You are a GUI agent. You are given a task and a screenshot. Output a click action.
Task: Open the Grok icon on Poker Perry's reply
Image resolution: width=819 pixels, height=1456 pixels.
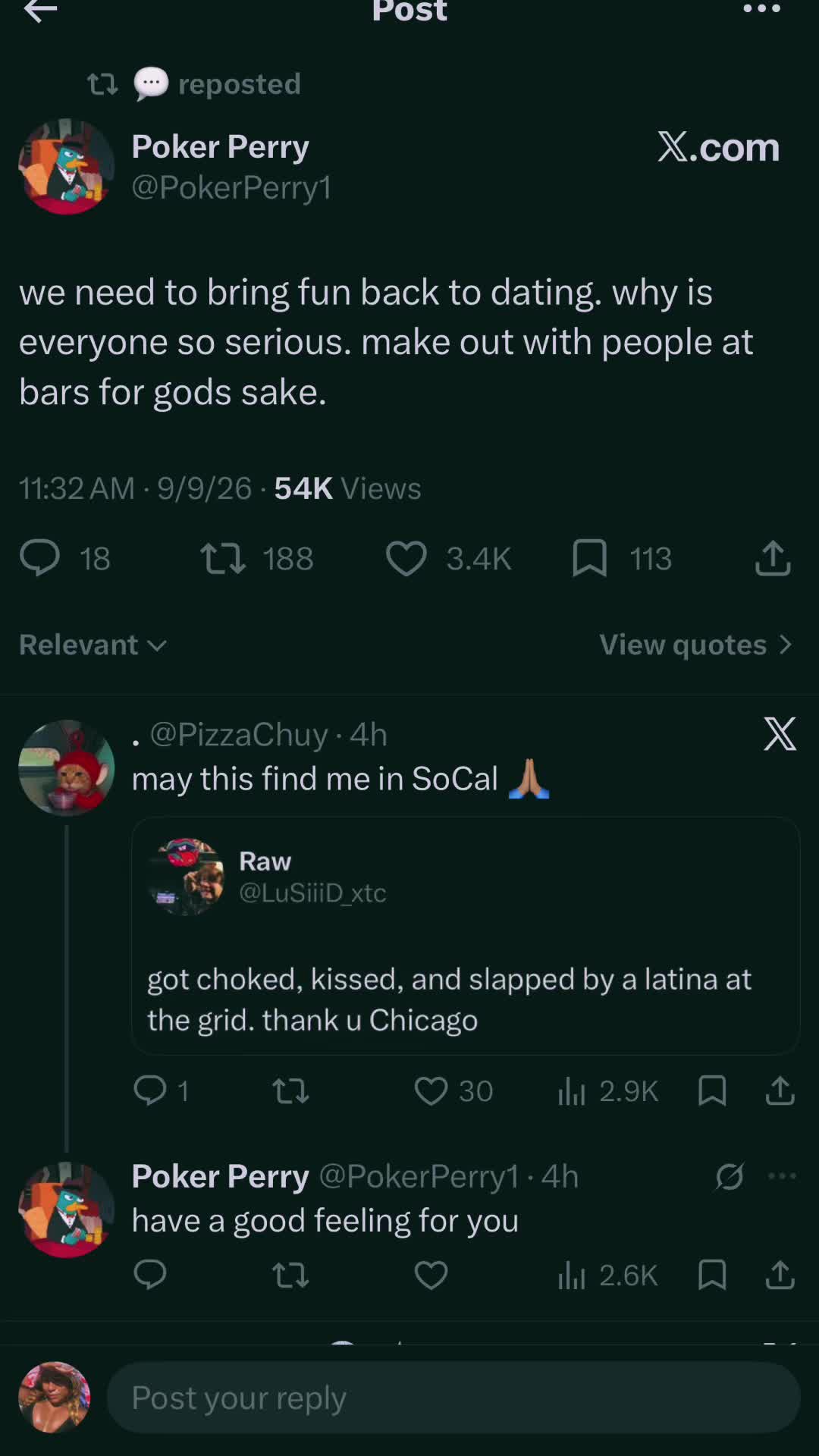click(729, 1176)
